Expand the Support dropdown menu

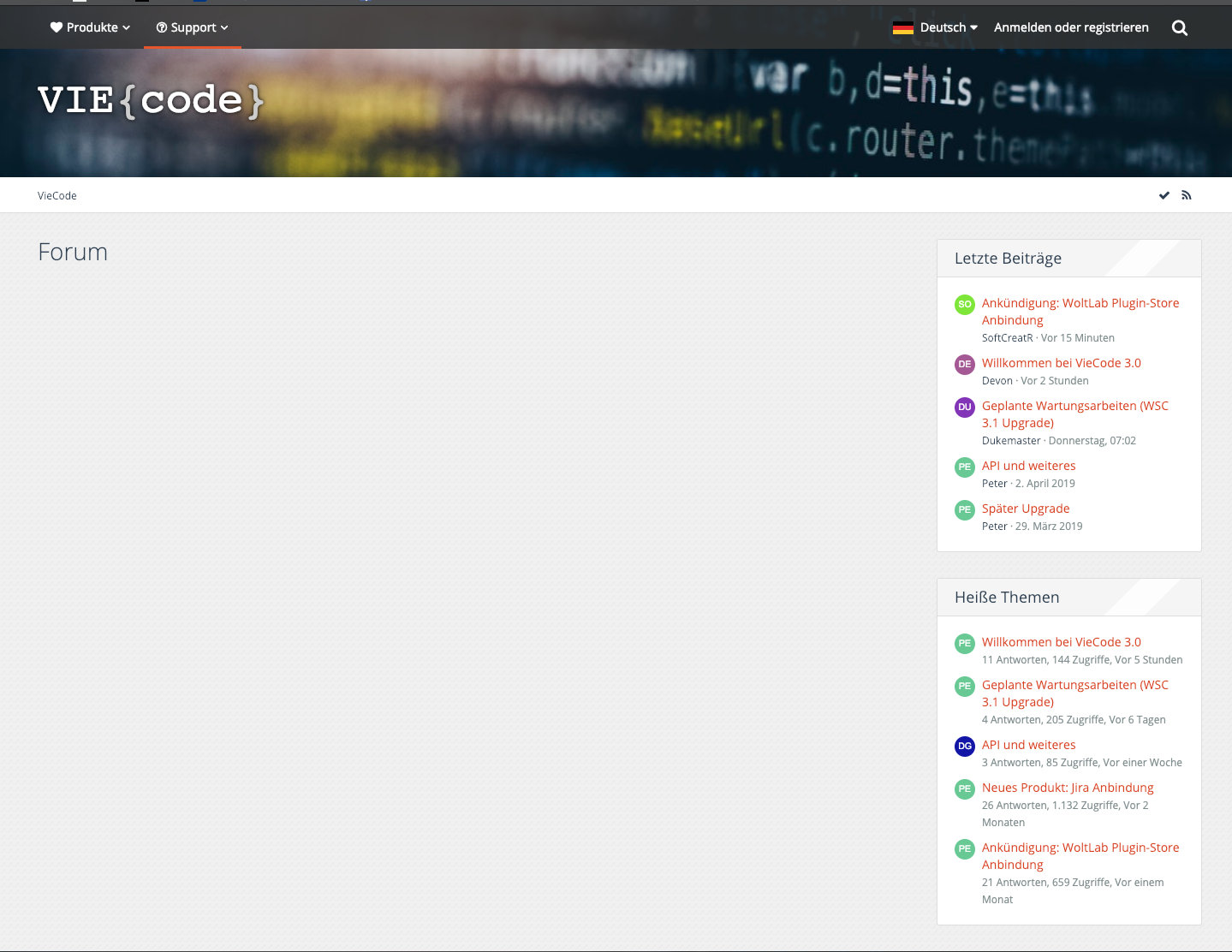[192, 27]
